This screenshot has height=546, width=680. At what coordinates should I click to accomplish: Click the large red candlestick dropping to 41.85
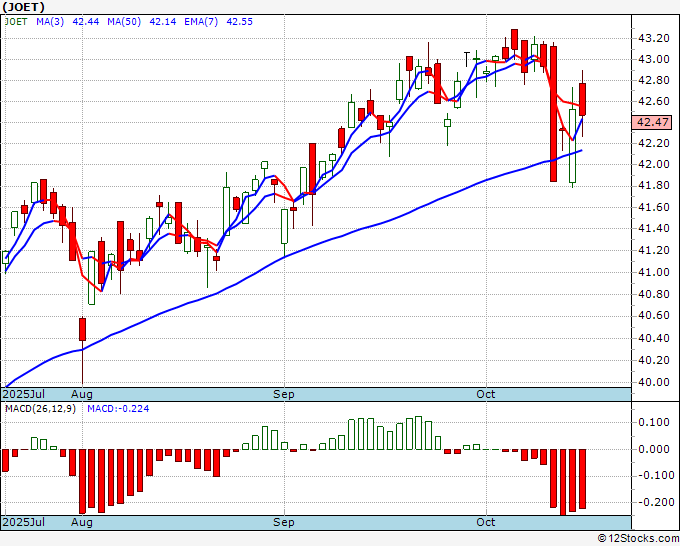pyautogui.click(x=553, y=114)
